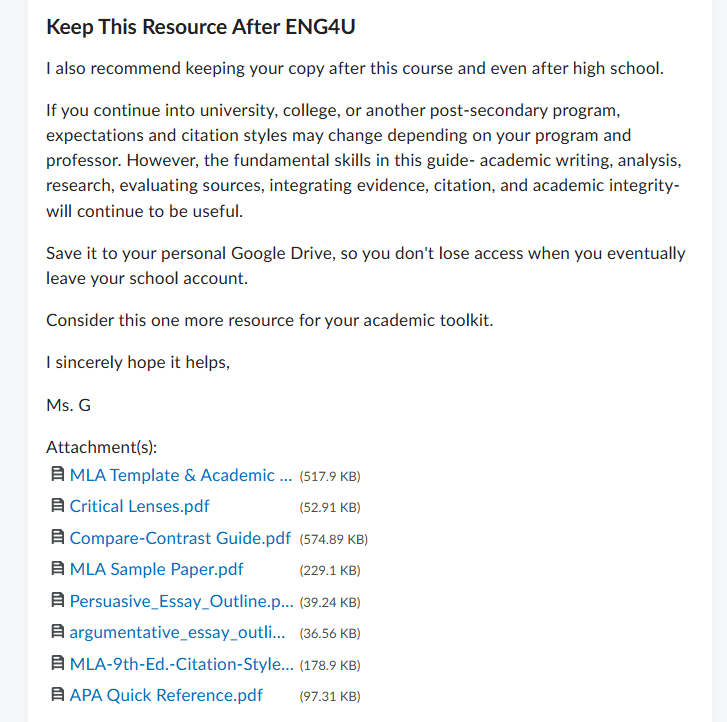Click document icon beside MLA-9th-Ed.-Citation-Style

(57, 663)
